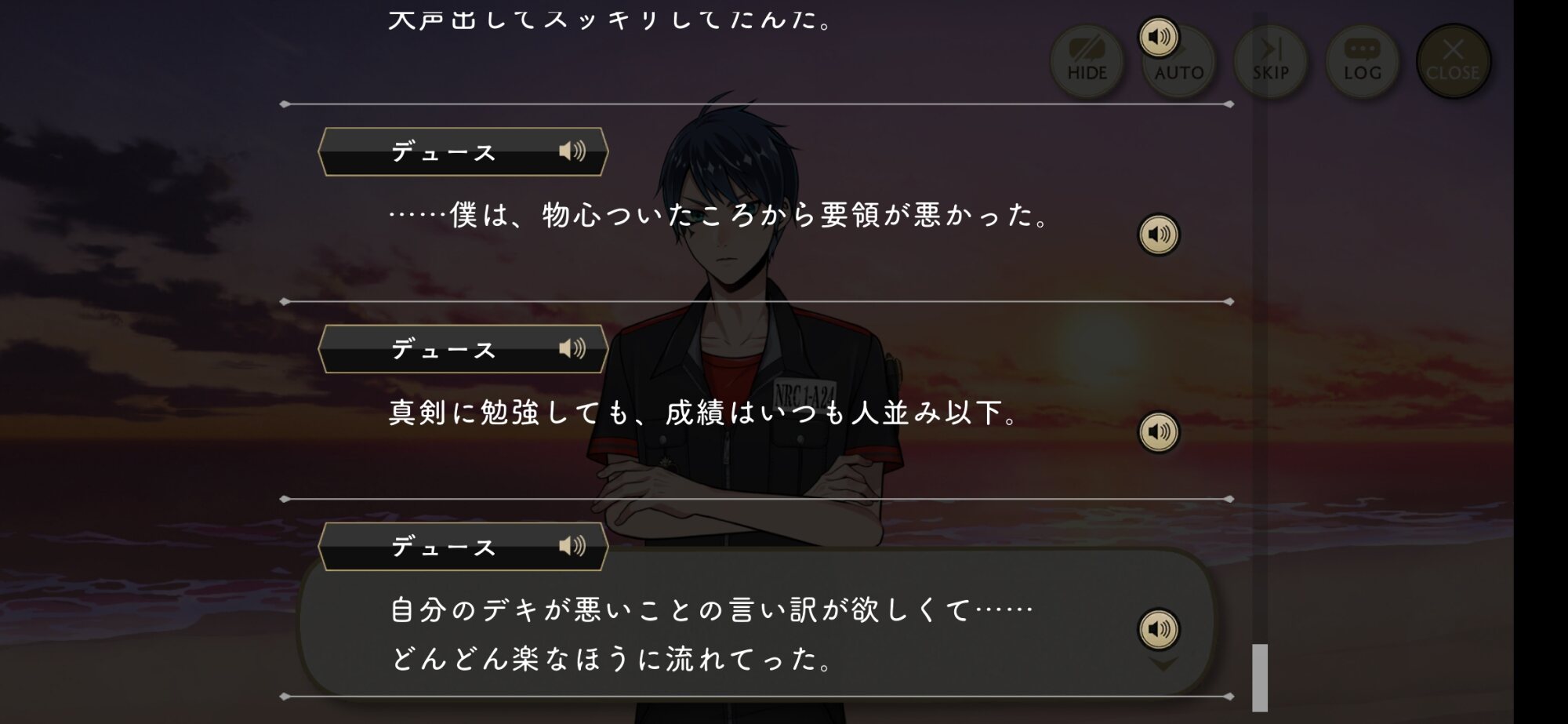The image size is (1568, 724).
Task: Play voice for the topmost partially visible line
Action: (1158, 37)
